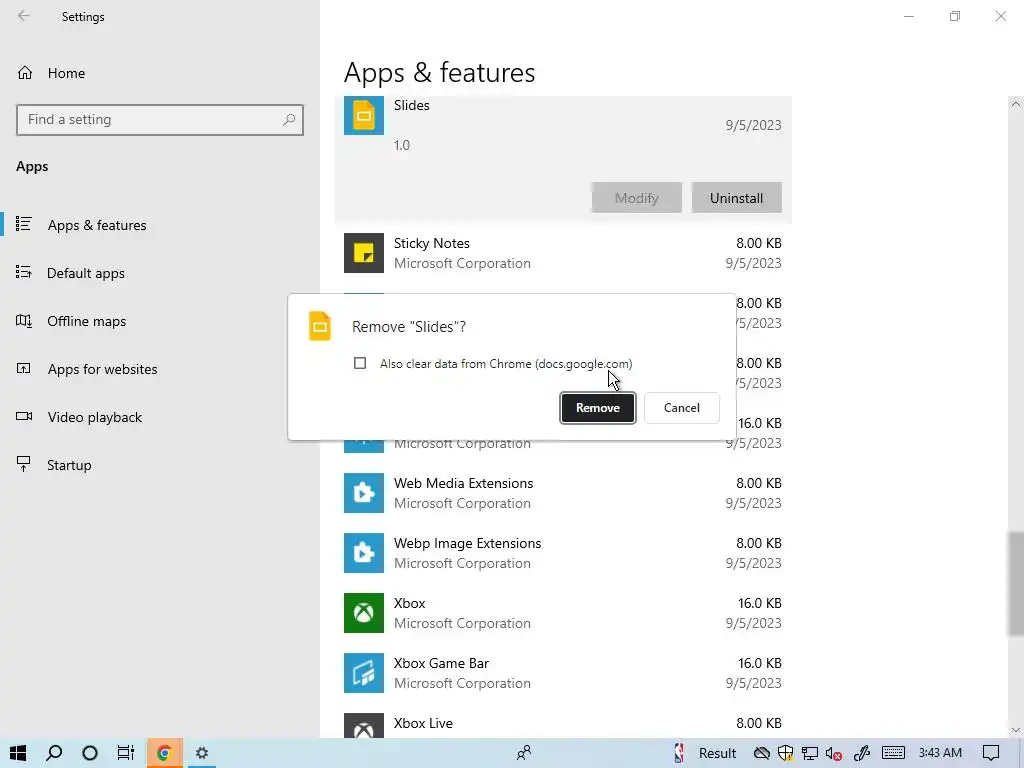Open the People icon on taskbar
The width and height of the screenshot is (1024, 768).
coord(524,753)
